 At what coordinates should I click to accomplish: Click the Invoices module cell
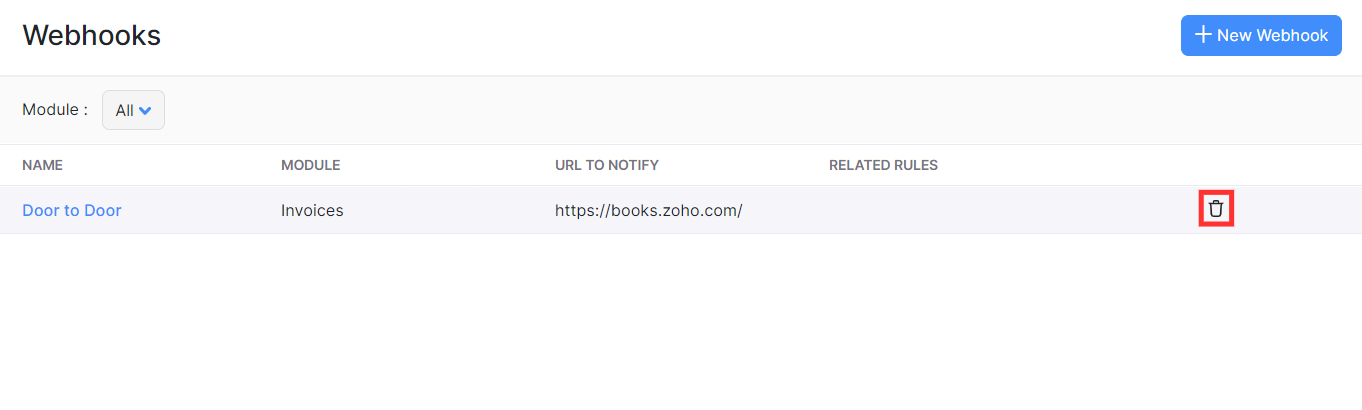[312, 210]
